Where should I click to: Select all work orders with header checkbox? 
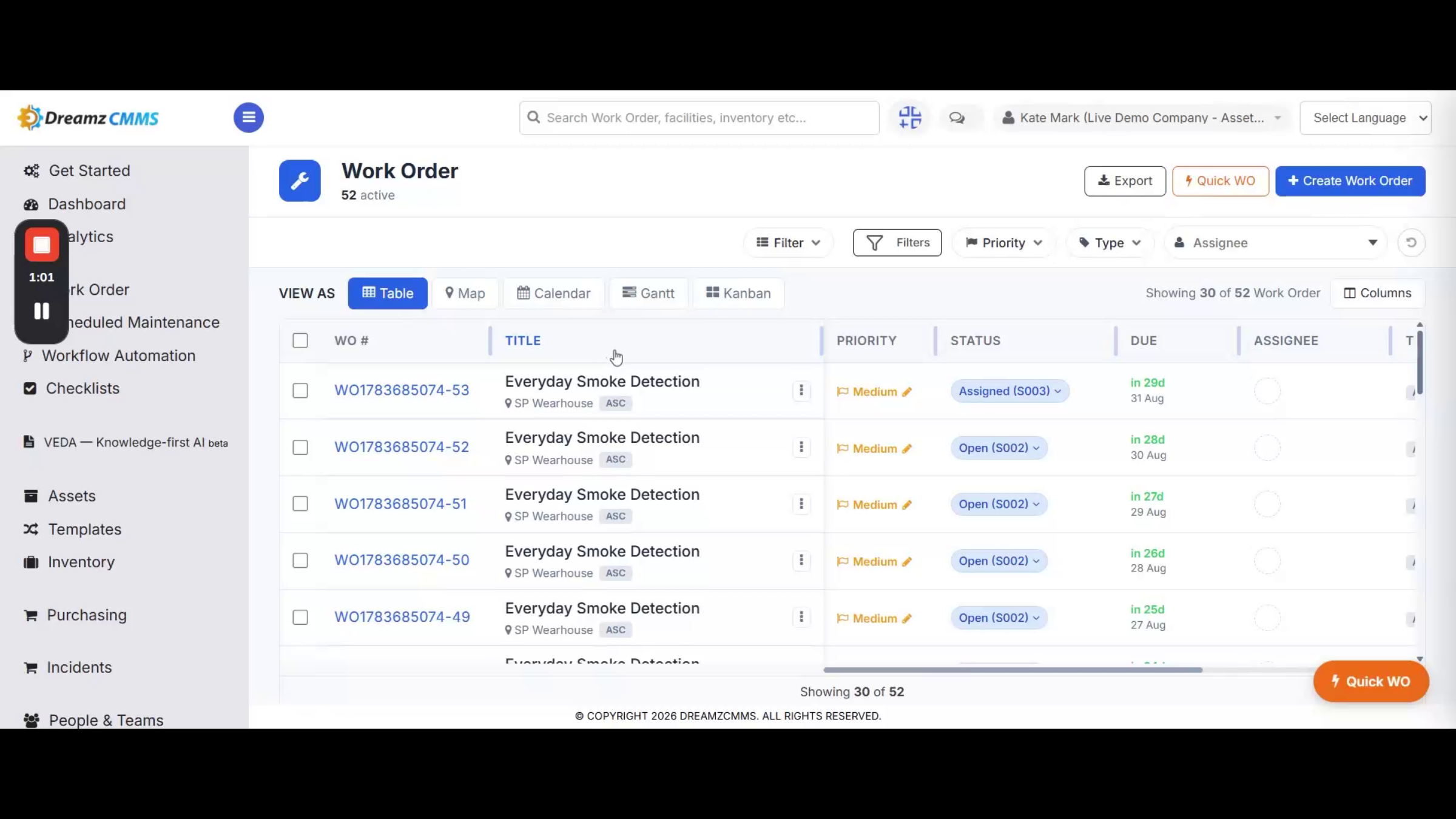tap(300, 340)
